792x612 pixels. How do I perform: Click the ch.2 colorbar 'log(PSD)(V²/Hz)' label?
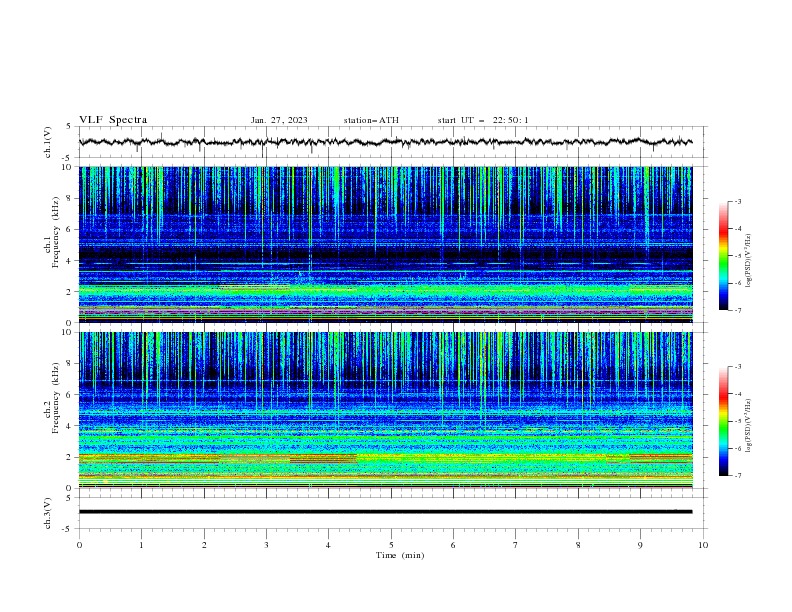[x=748, y=426]
